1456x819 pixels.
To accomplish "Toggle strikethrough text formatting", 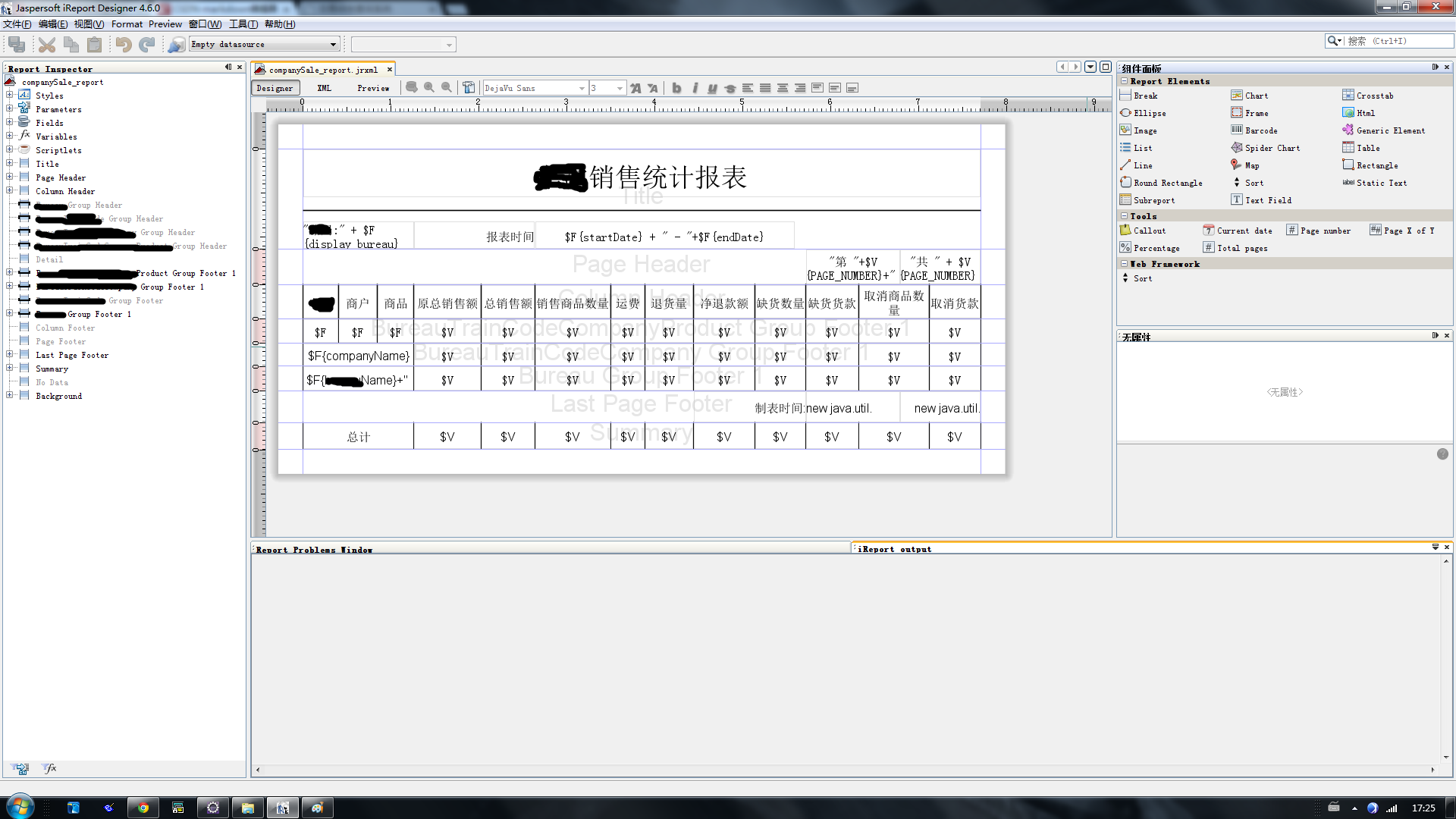I will pyautogui.click(x=730, y=88).
